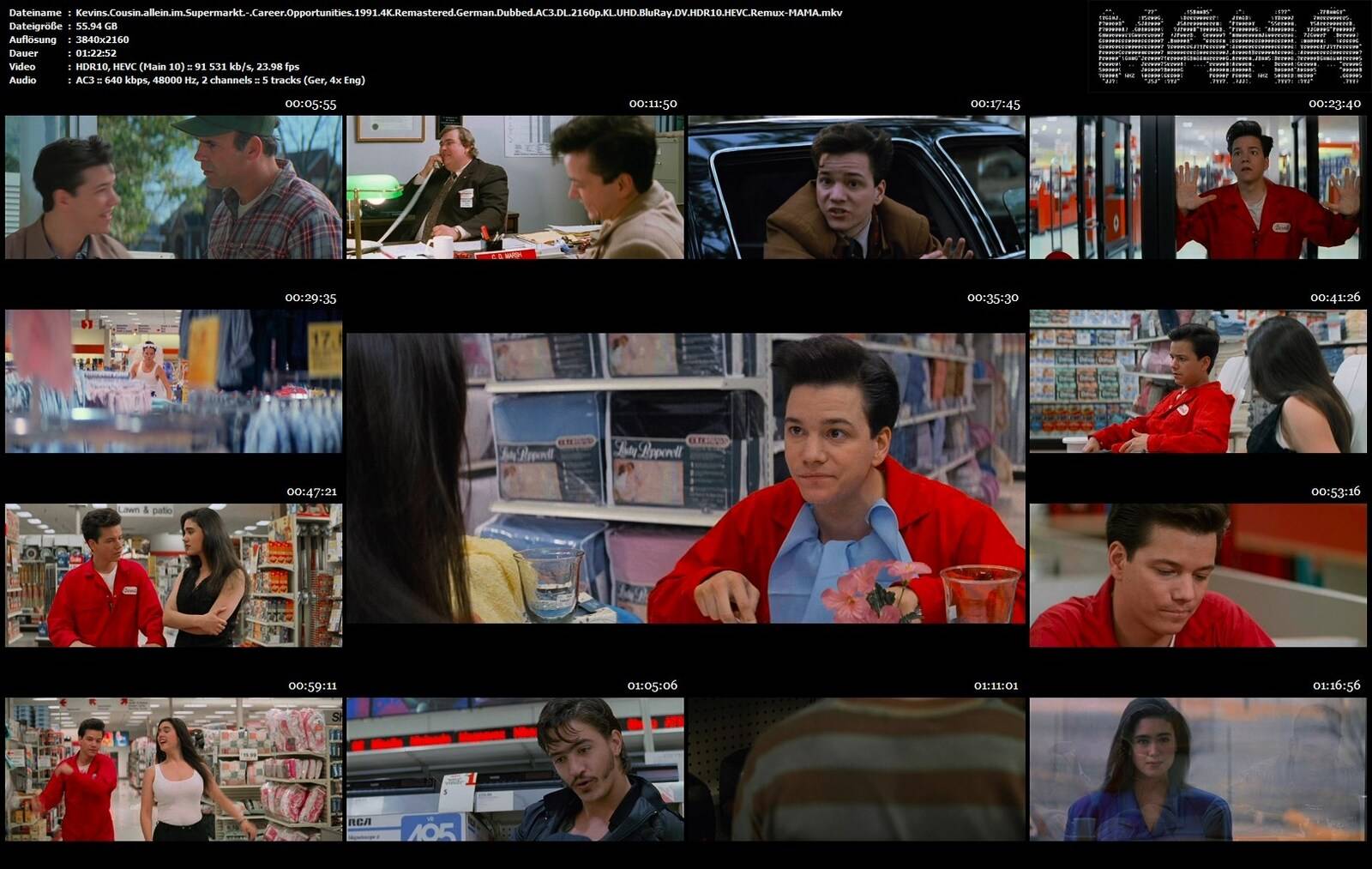Click the timestamp text 00:11:50
Image resolution: width=1372 pixels, height=869 pixels.
tap(653, 104)
